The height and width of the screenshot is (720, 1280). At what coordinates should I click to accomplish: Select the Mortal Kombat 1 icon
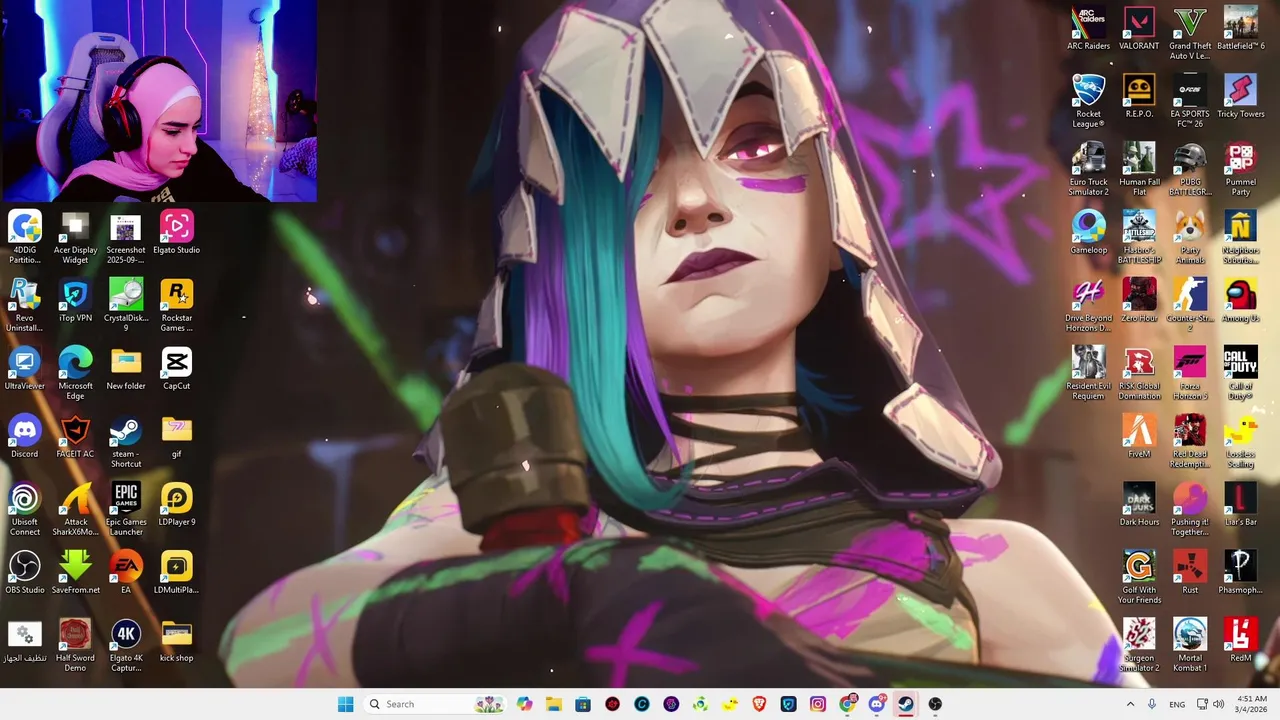(1190, 645)
